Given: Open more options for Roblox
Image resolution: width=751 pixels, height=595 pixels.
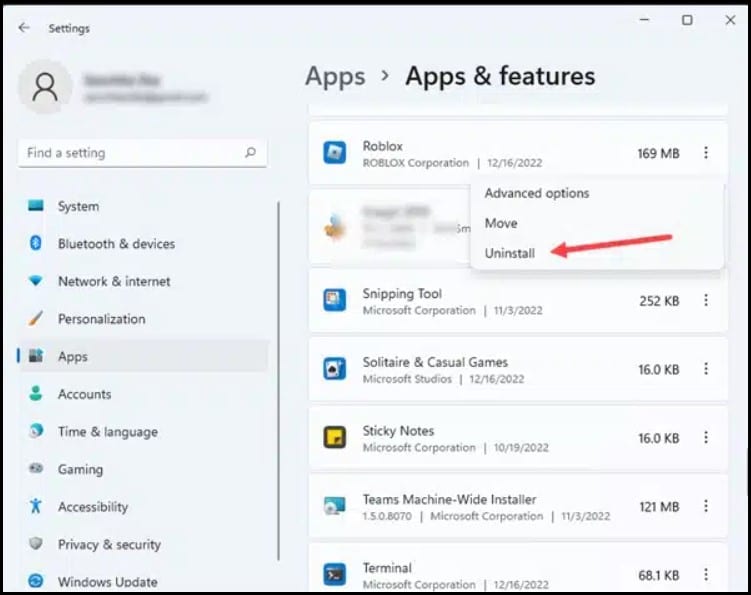Looking at the screenshot, I should pos(705,153).
